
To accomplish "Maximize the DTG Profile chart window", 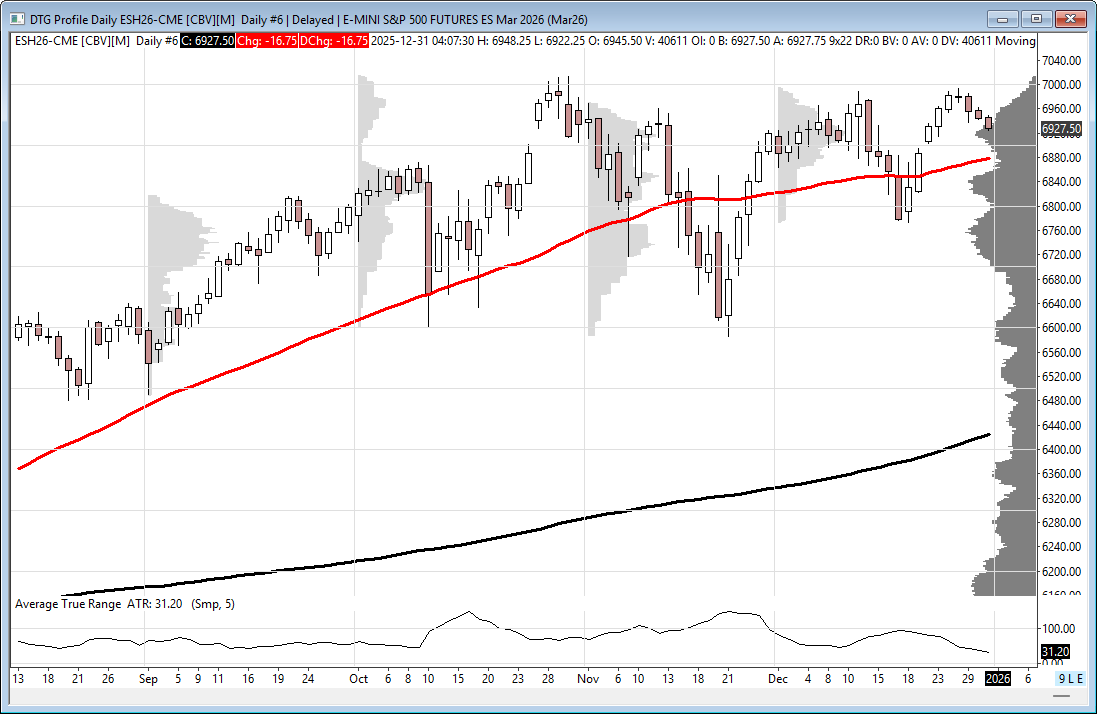I will 1036,18.
